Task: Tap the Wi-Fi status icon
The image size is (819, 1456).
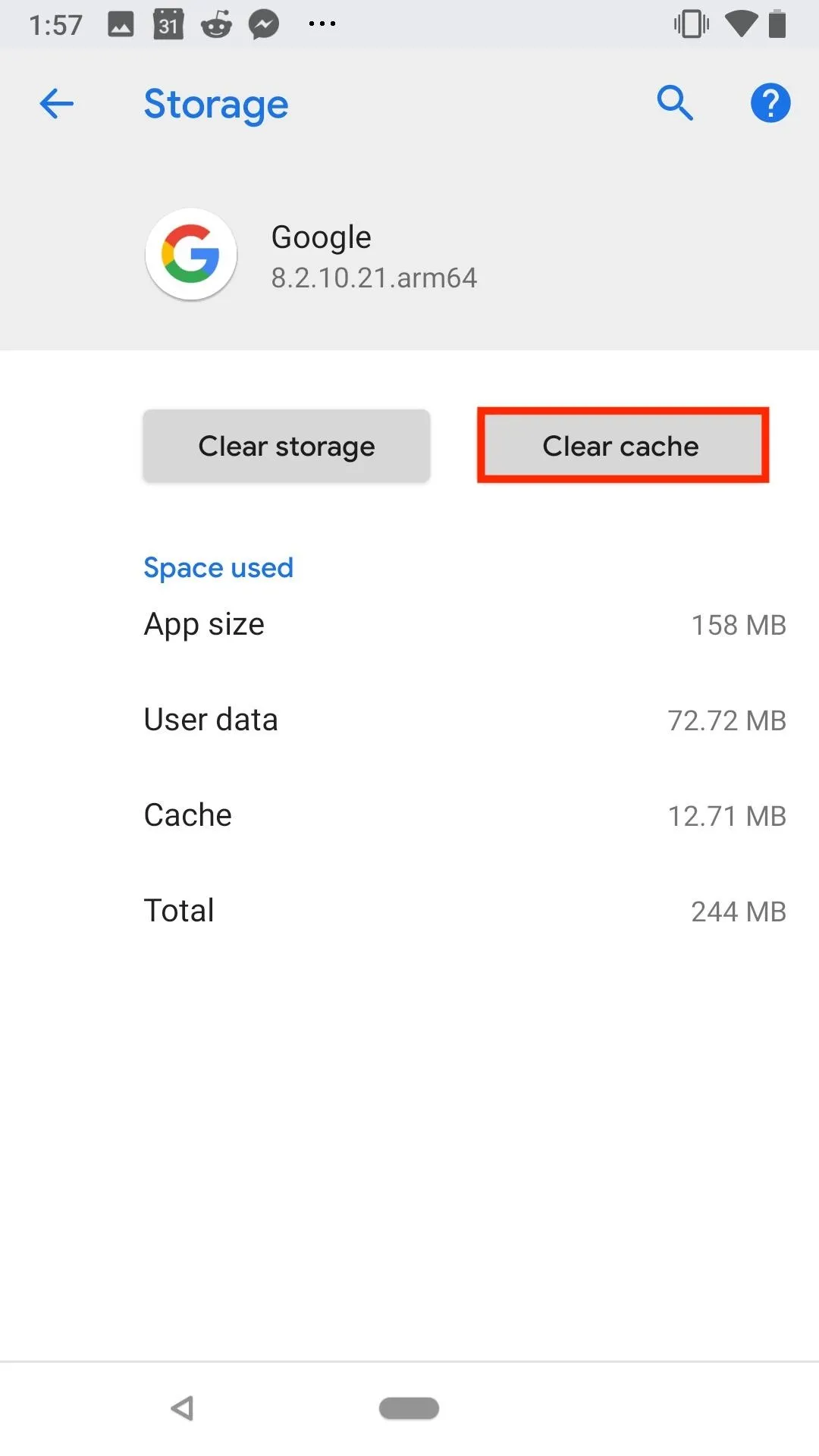Action: pos(741,24)
